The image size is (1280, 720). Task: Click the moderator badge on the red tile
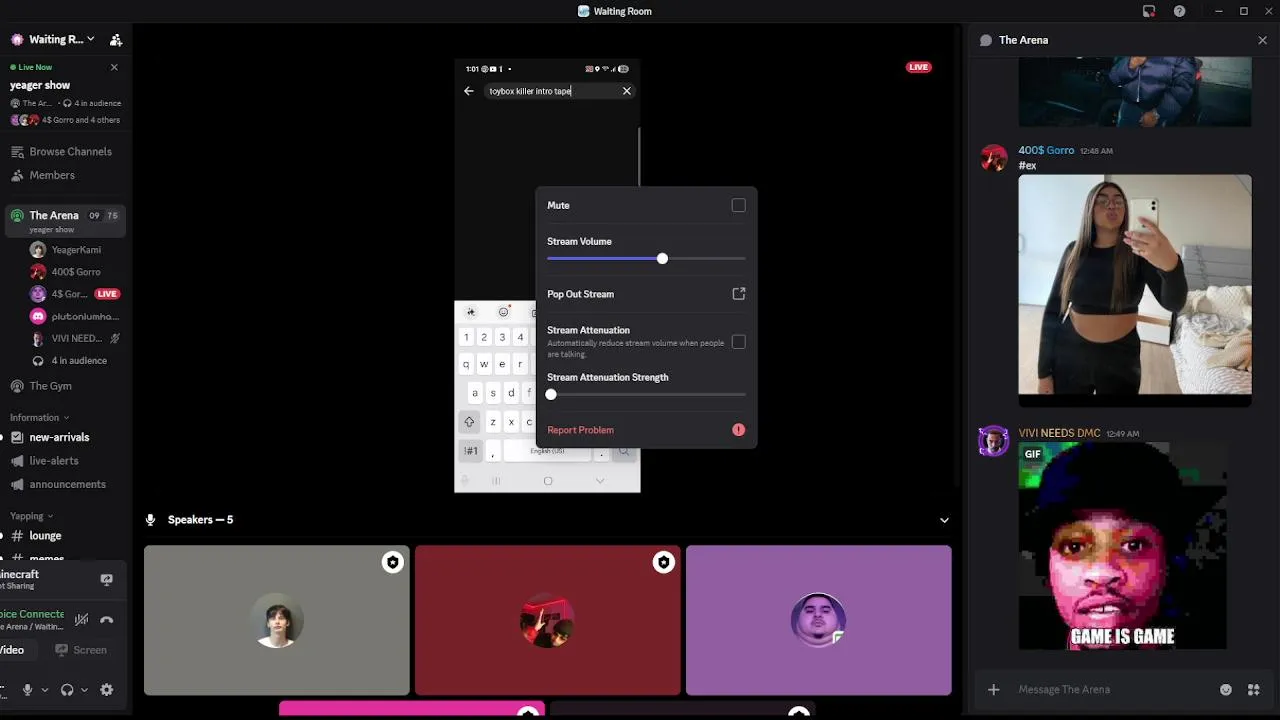coord(663,563)
